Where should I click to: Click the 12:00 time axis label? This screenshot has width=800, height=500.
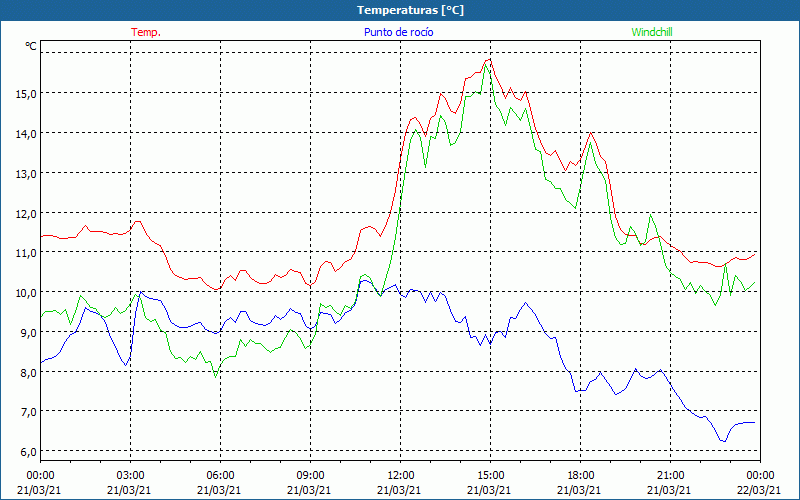399,476
